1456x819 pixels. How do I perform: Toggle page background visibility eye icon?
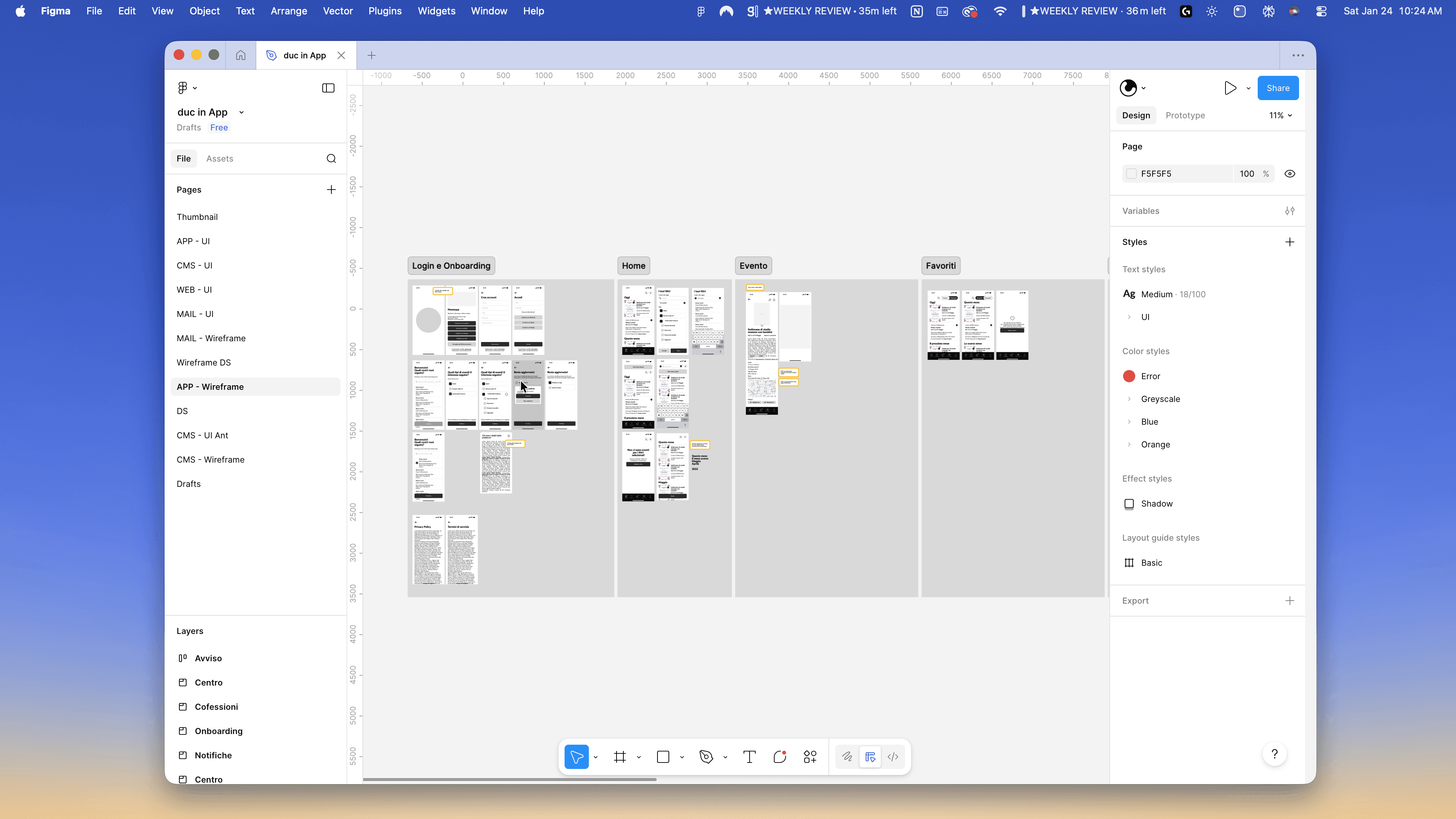click(1289, 174)
